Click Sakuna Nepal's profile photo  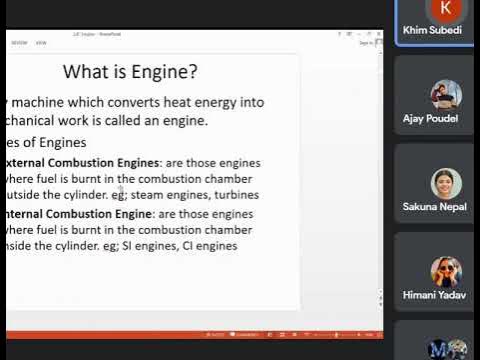coord(446,184)
